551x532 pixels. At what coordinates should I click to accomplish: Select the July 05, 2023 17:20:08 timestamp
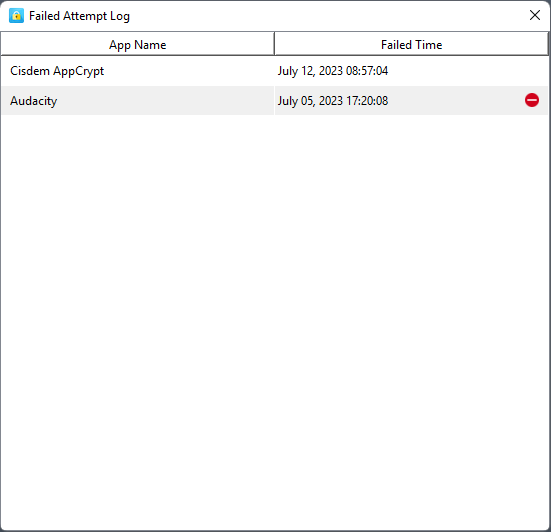(333, 101)
